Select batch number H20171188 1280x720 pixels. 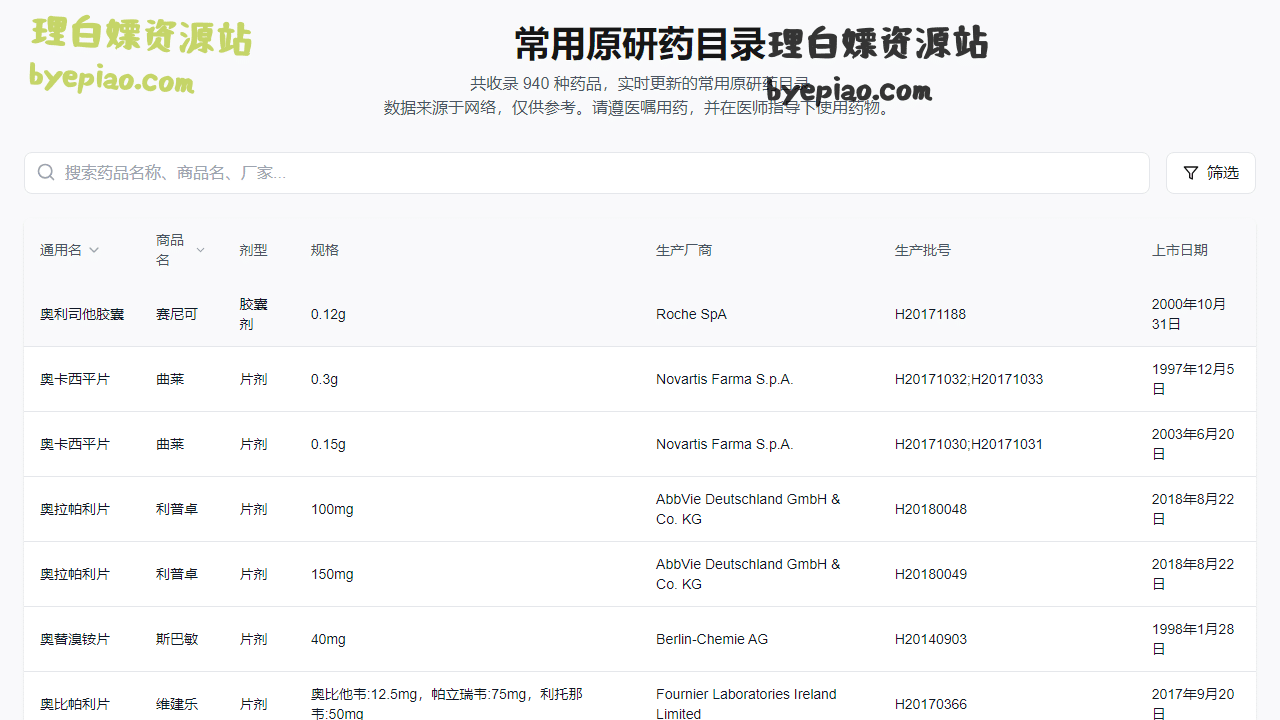[931, 314]
